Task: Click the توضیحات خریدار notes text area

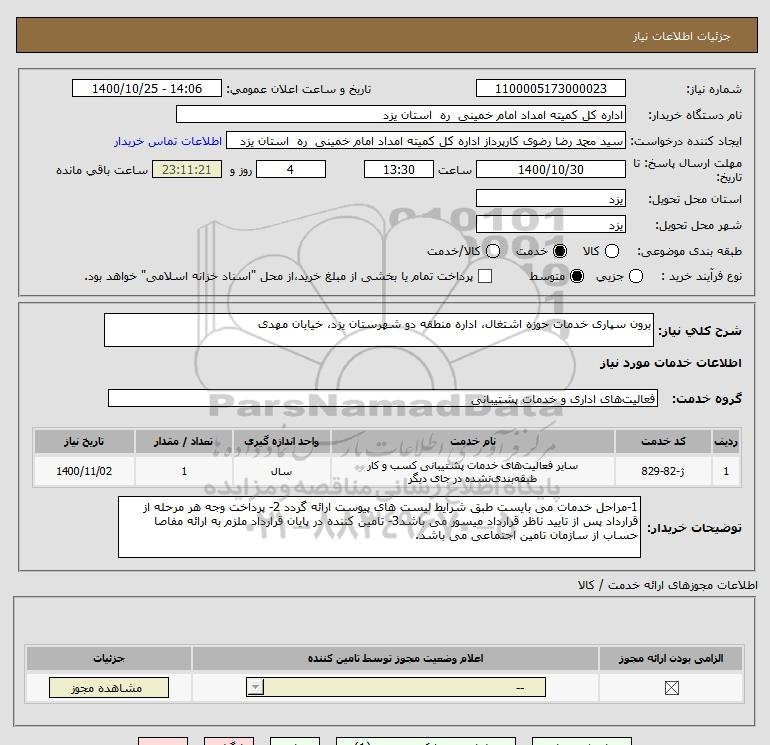Action: (x=379, y=527)
